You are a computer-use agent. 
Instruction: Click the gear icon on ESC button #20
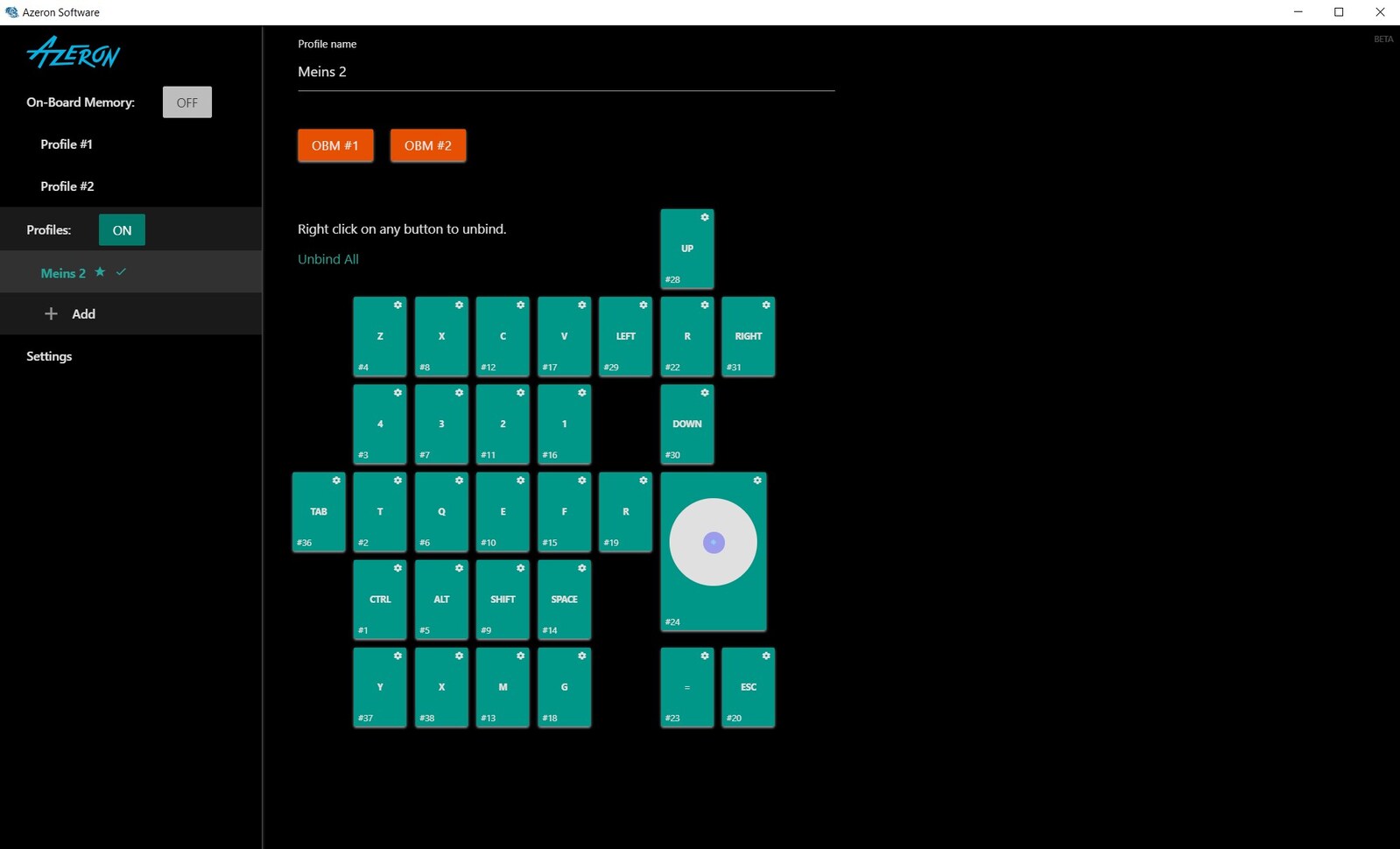(766, 656)
